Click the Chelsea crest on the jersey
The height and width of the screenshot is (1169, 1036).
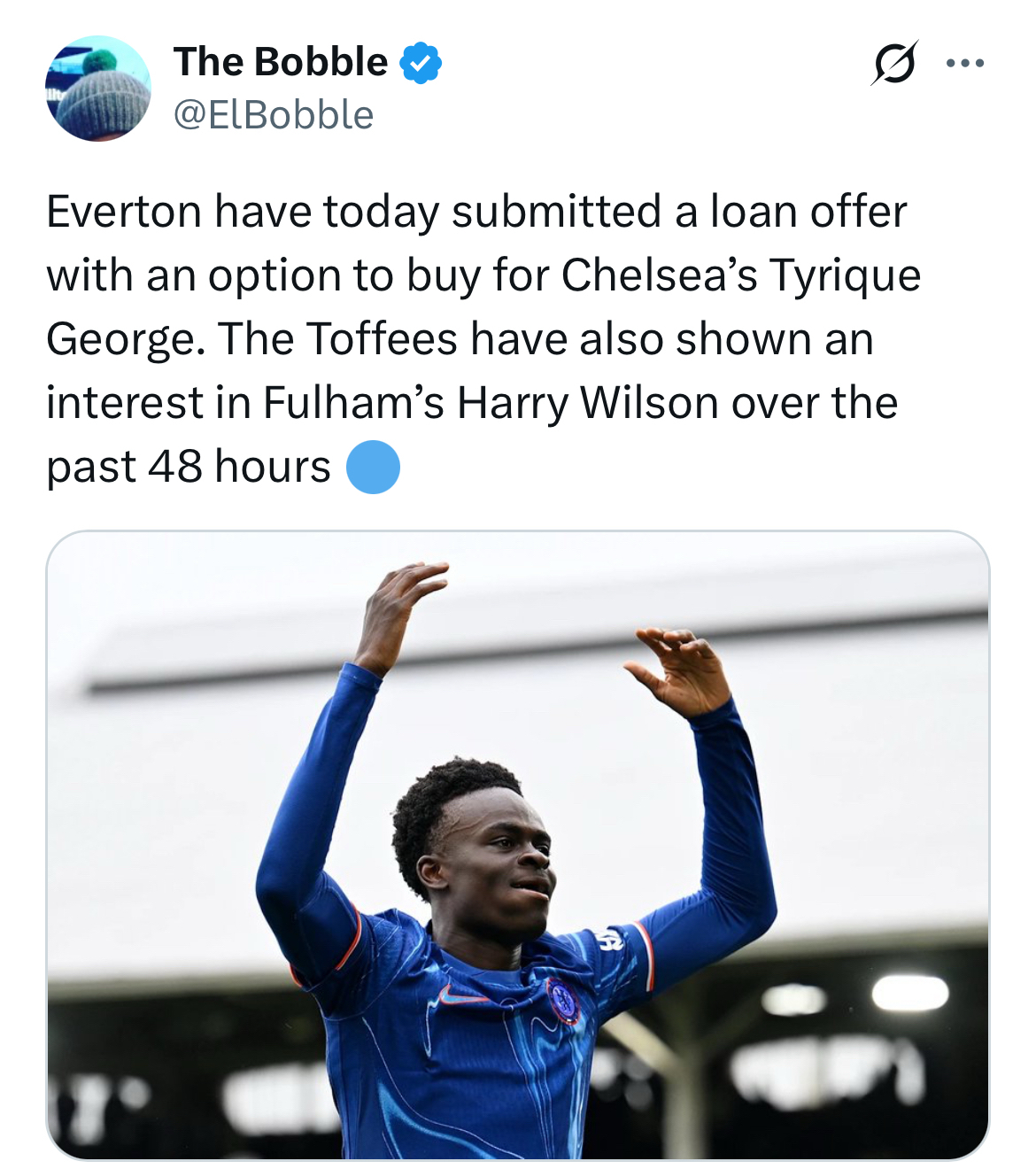(x=562, y=1000)
